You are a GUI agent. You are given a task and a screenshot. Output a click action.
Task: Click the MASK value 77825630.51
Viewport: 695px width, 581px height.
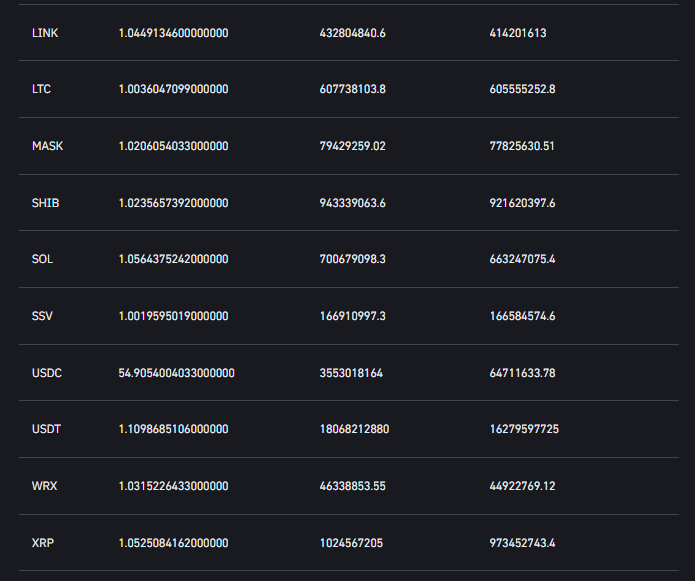522,146
